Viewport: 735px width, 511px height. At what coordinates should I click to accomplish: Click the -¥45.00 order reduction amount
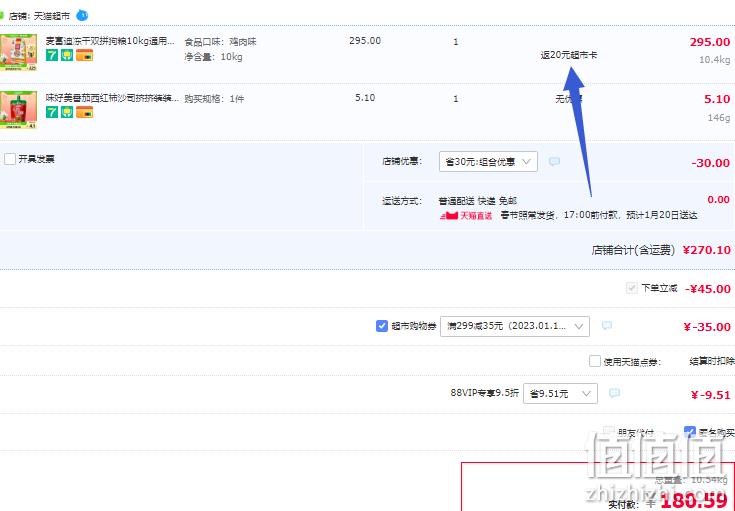pyautogui.click(x=708, y=289)
